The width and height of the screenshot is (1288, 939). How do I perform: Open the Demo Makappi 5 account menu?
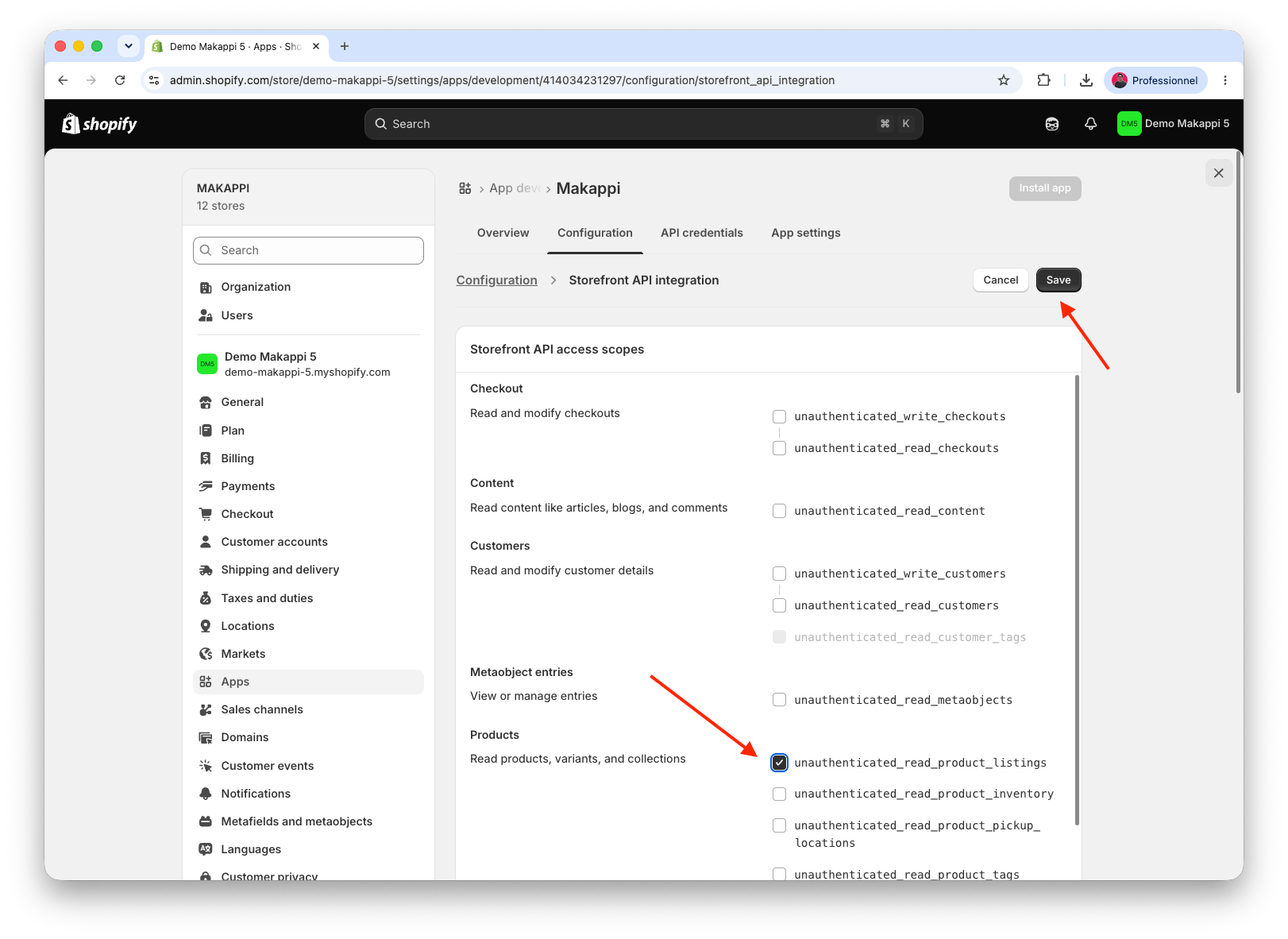1173,124
